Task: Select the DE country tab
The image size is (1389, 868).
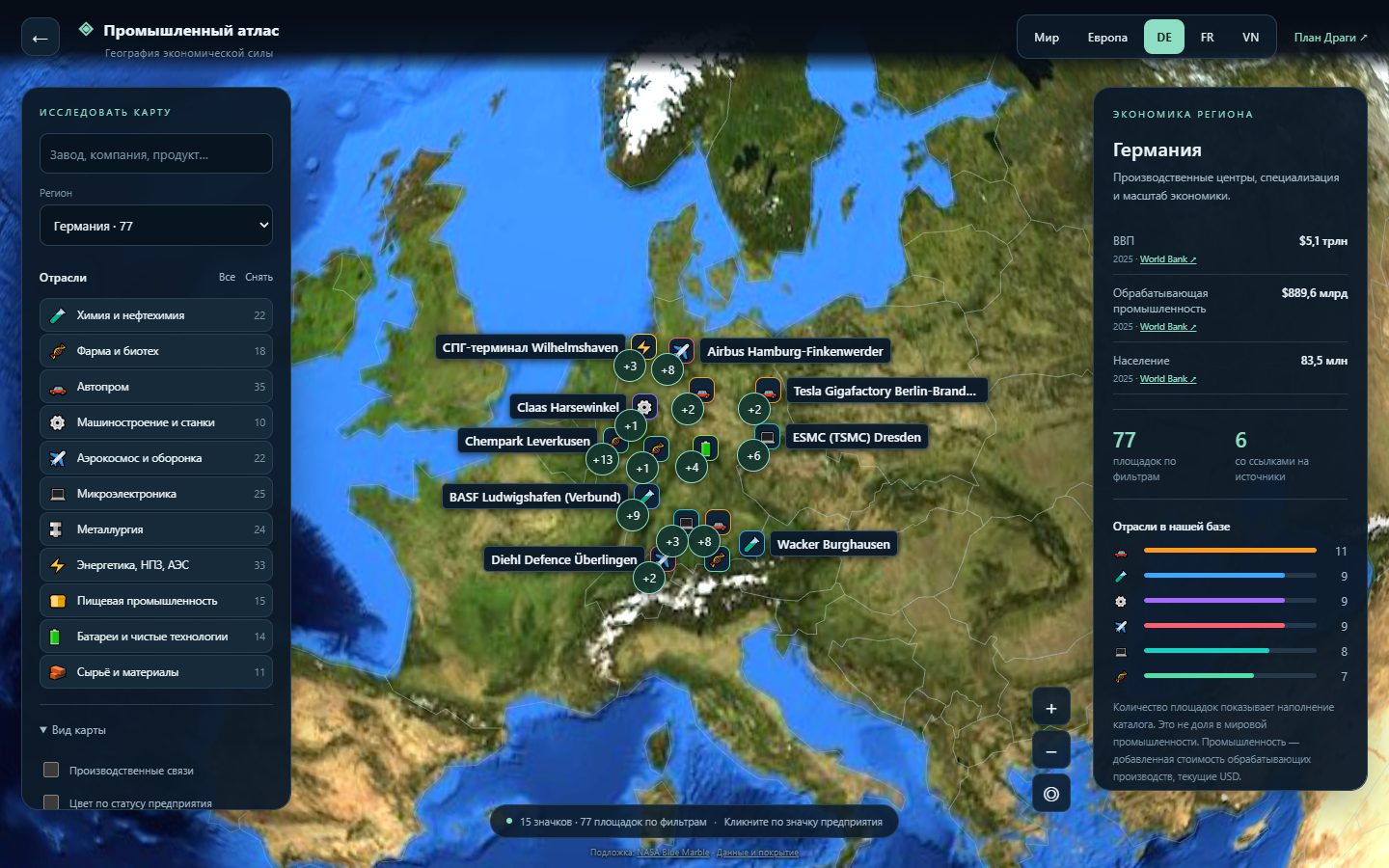Action: [x=1164, y=38]
